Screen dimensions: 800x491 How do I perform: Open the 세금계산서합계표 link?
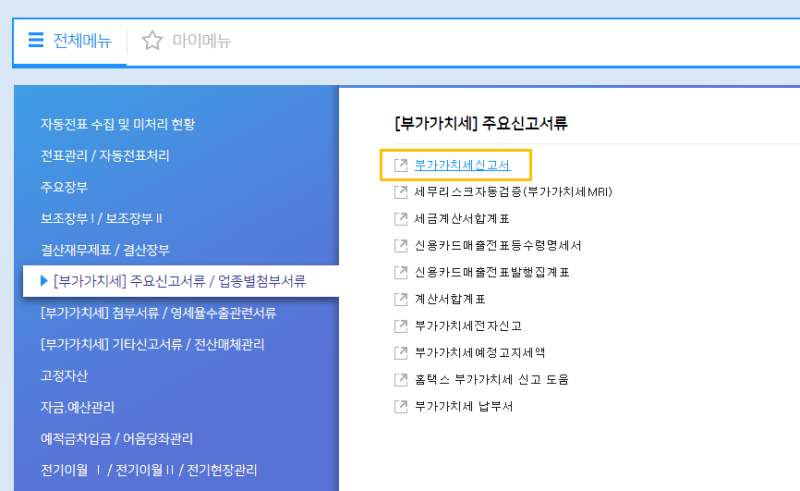[x=462, y=219]
